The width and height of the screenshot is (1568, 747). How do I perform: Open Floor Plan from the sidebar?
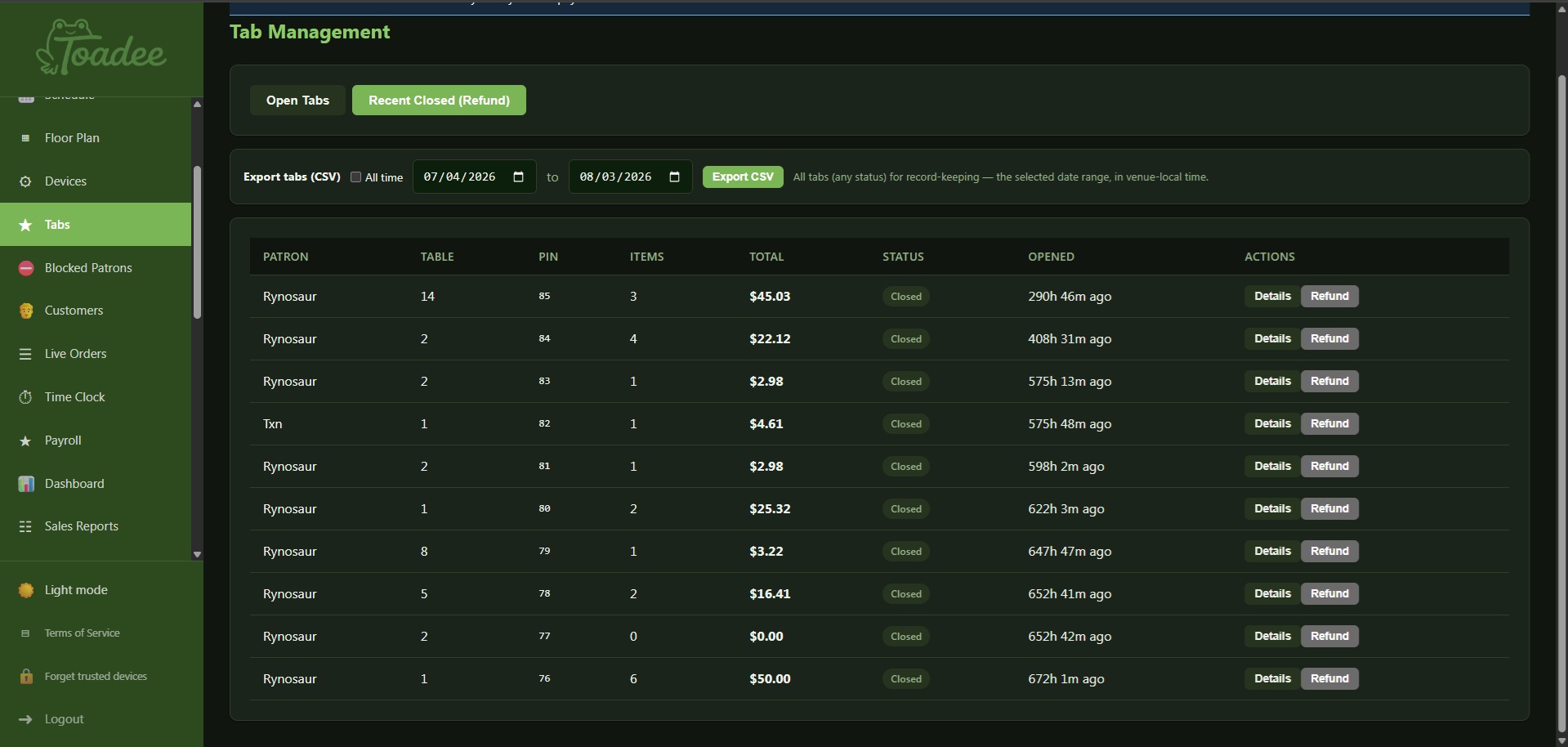[x=96, y=138]
